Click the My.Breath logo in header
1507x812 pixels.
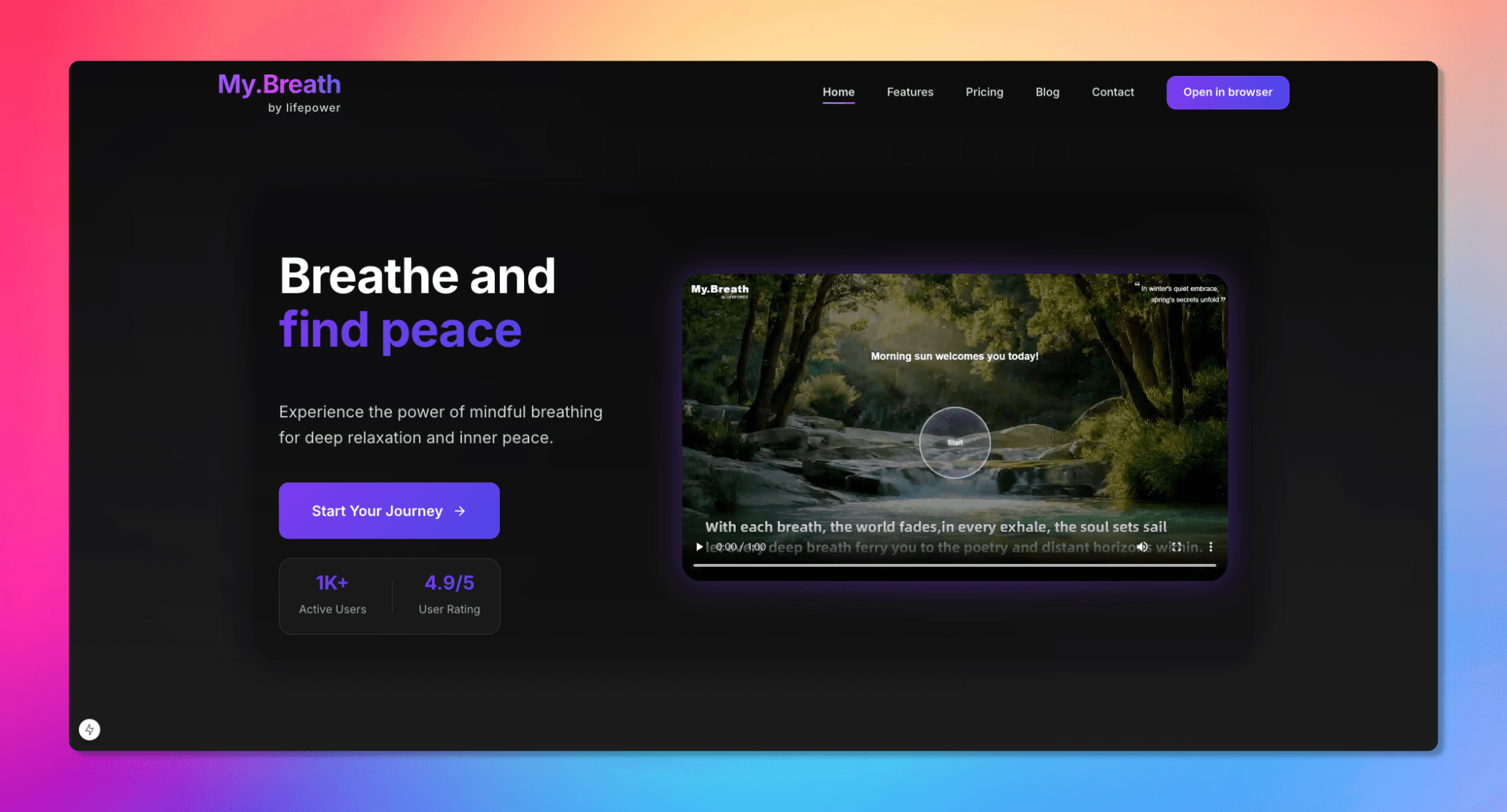[x=279, y=85]
